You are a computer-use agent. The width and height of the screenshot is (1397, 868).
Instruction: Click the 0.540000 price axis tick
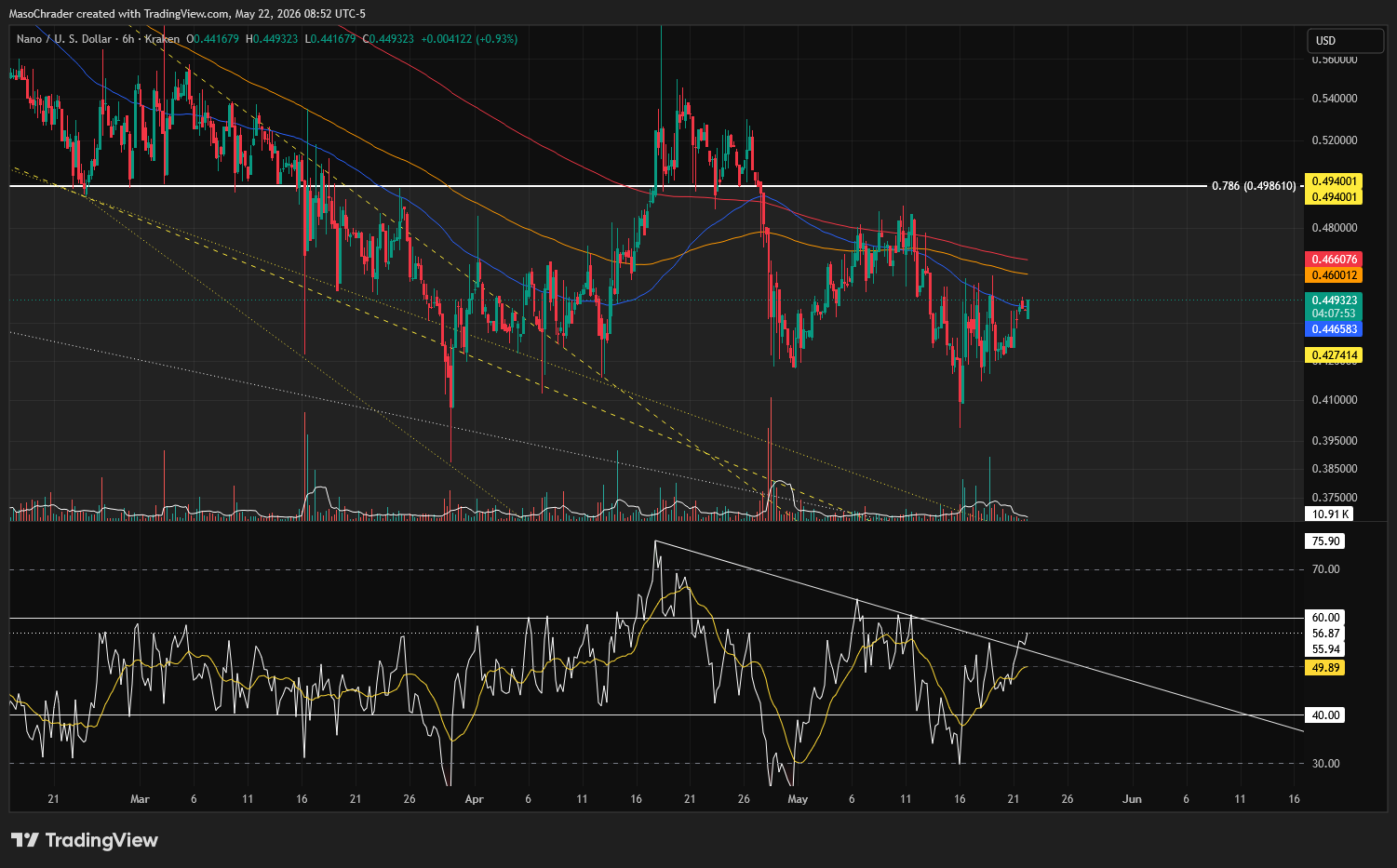[1335, 99]
